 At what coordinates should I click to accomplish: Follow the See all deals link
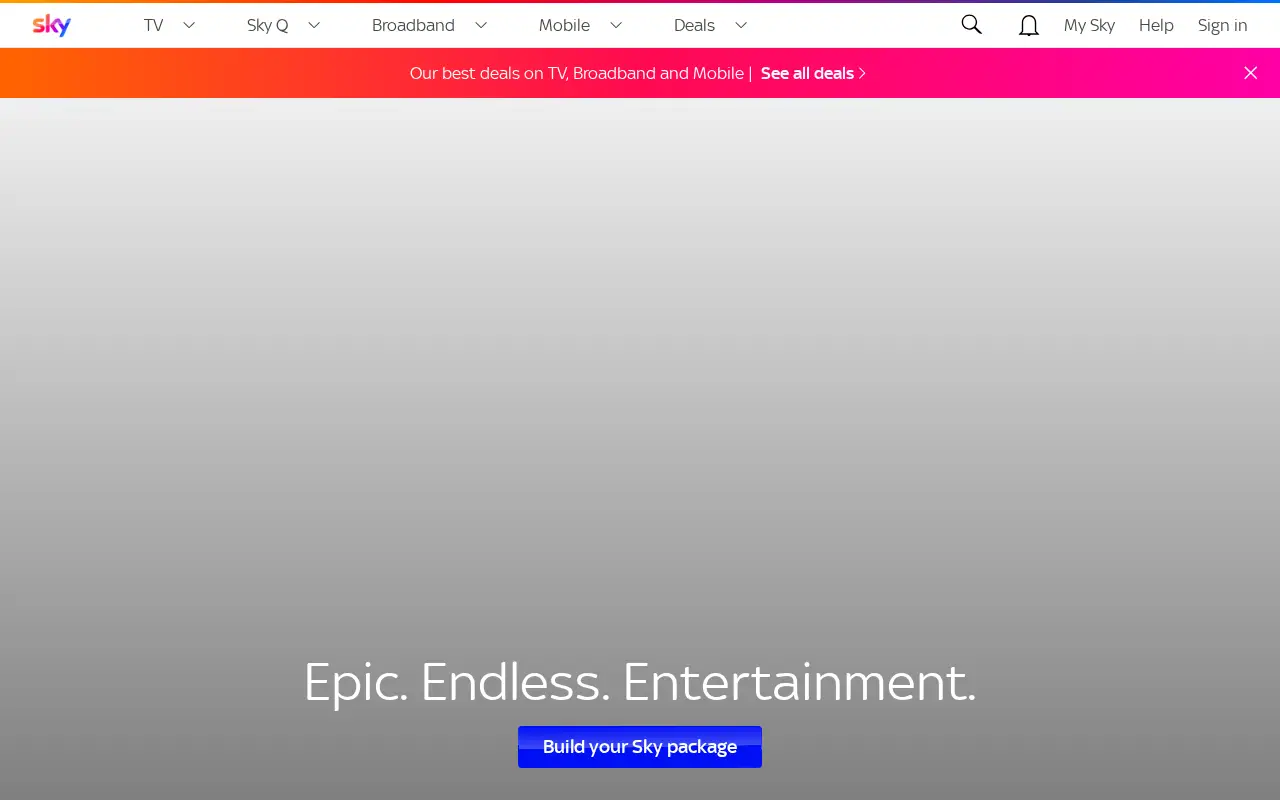[x=813, y=73]
